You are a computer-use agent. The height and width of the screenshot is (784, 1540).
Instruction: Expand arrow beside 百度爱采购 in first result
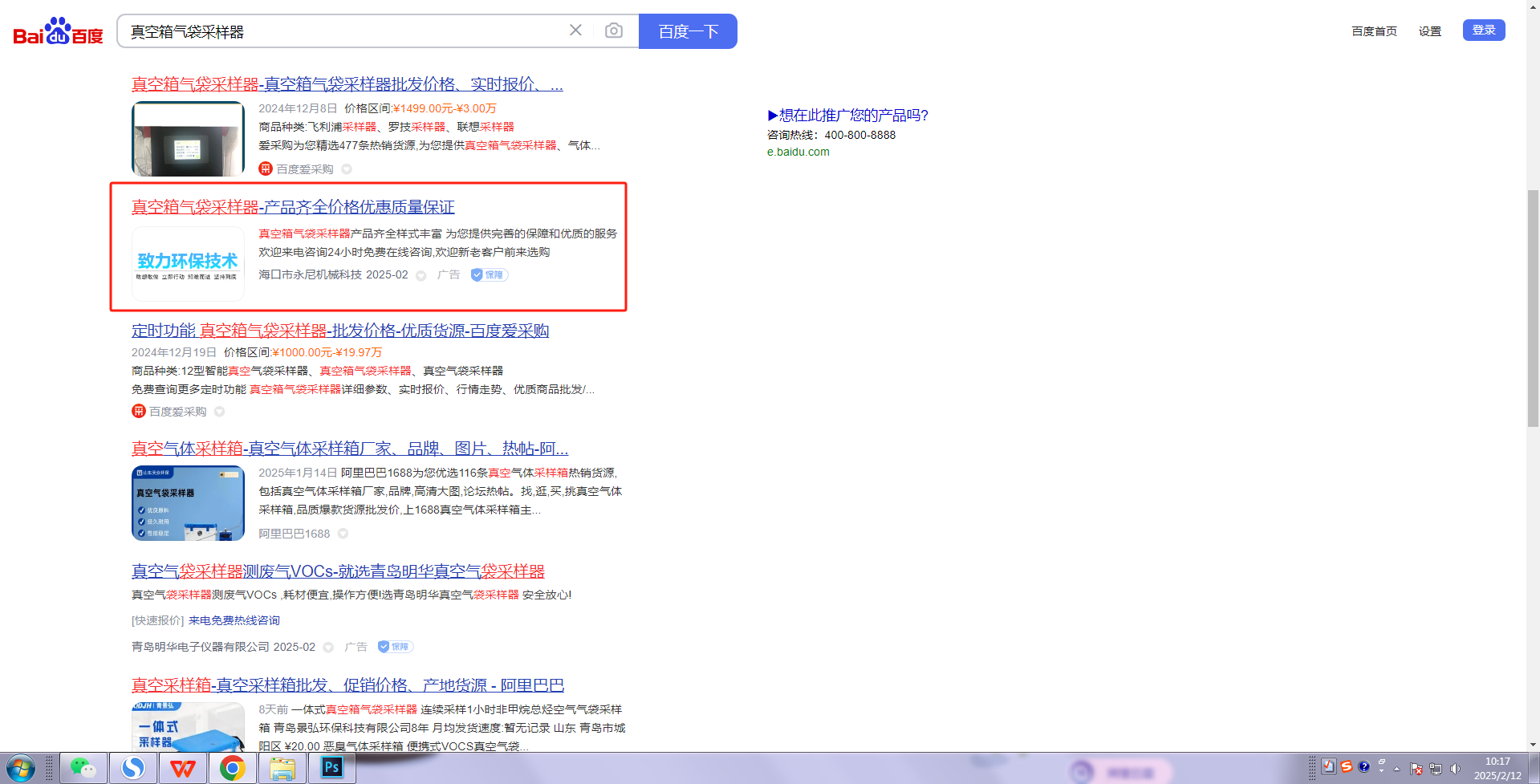pyautogui.click(x=347, y=169)
